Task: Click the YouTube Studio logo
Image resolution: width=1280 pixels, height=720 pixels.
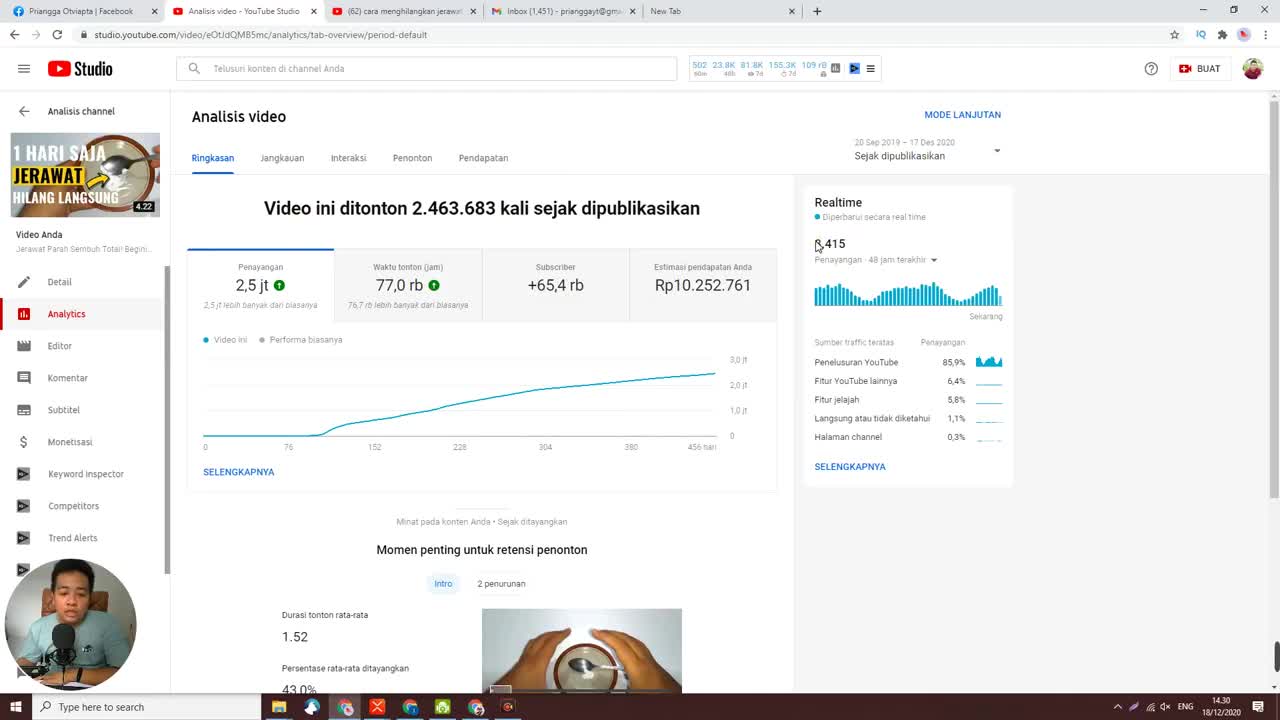Action: [80, 69]
